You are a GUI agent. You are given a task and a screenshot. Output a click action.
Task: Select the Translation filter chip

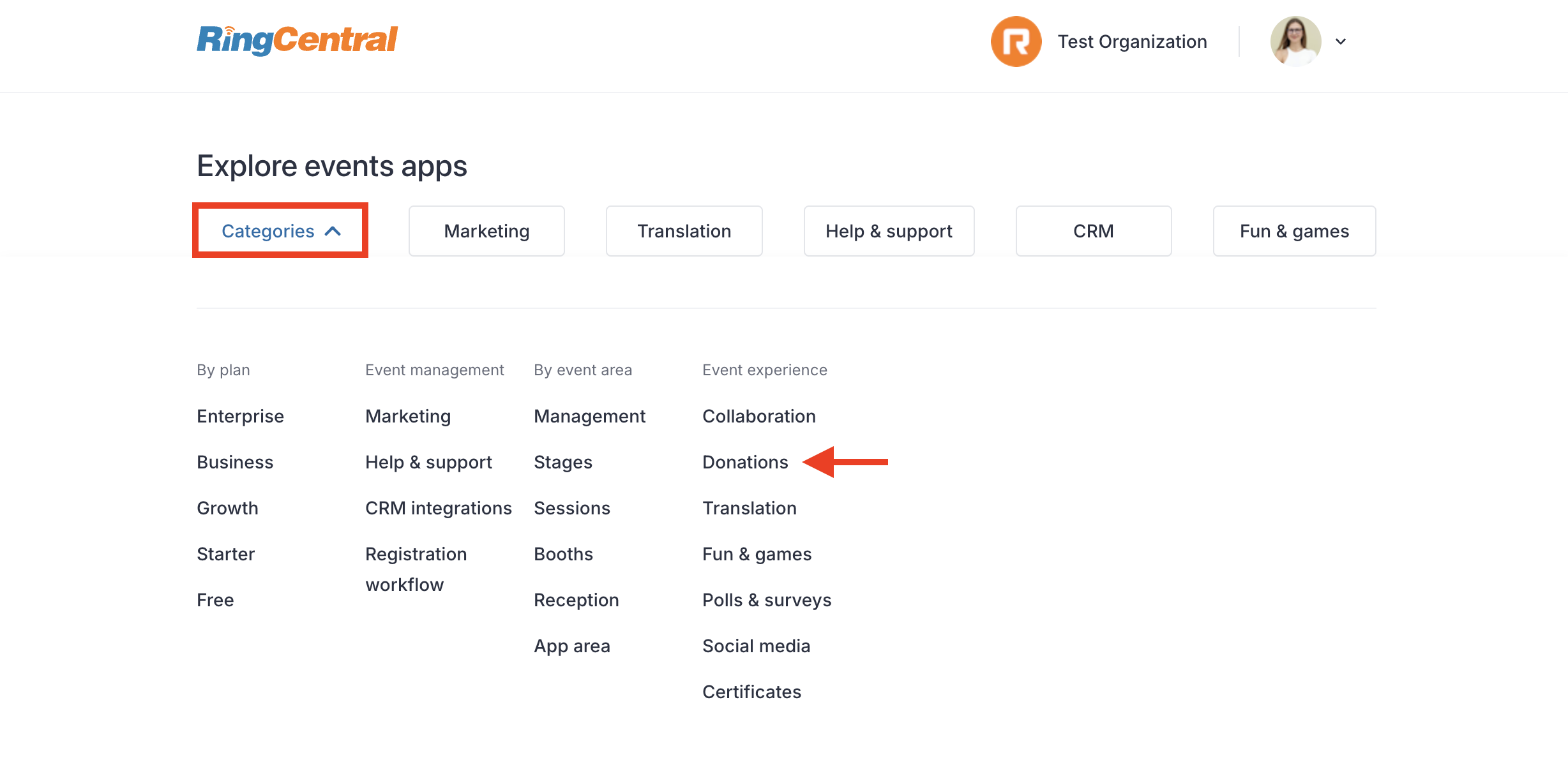click(684, 231)
